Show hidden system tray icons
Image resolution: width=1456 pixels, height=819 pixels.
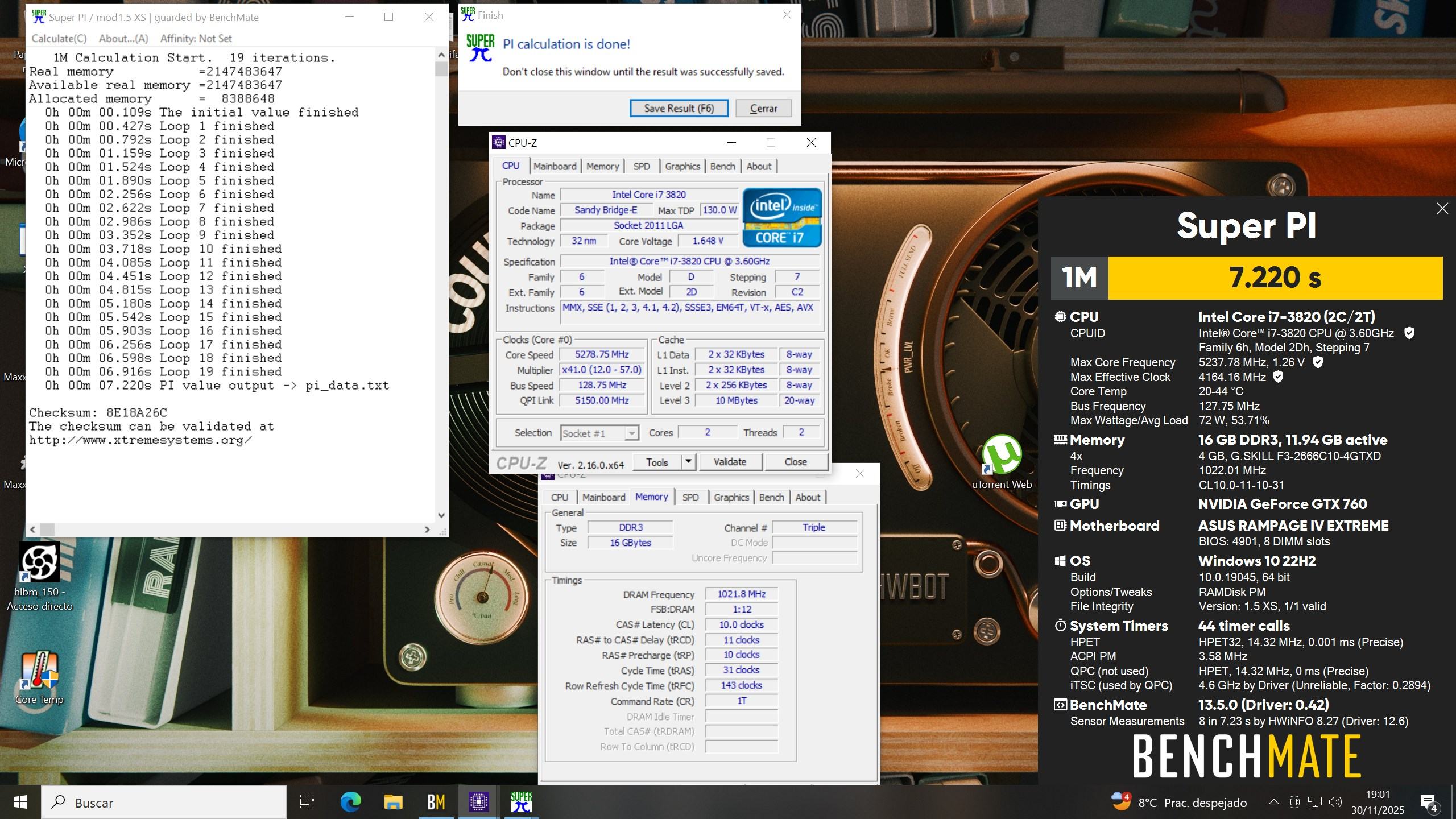pos(1274,802)
